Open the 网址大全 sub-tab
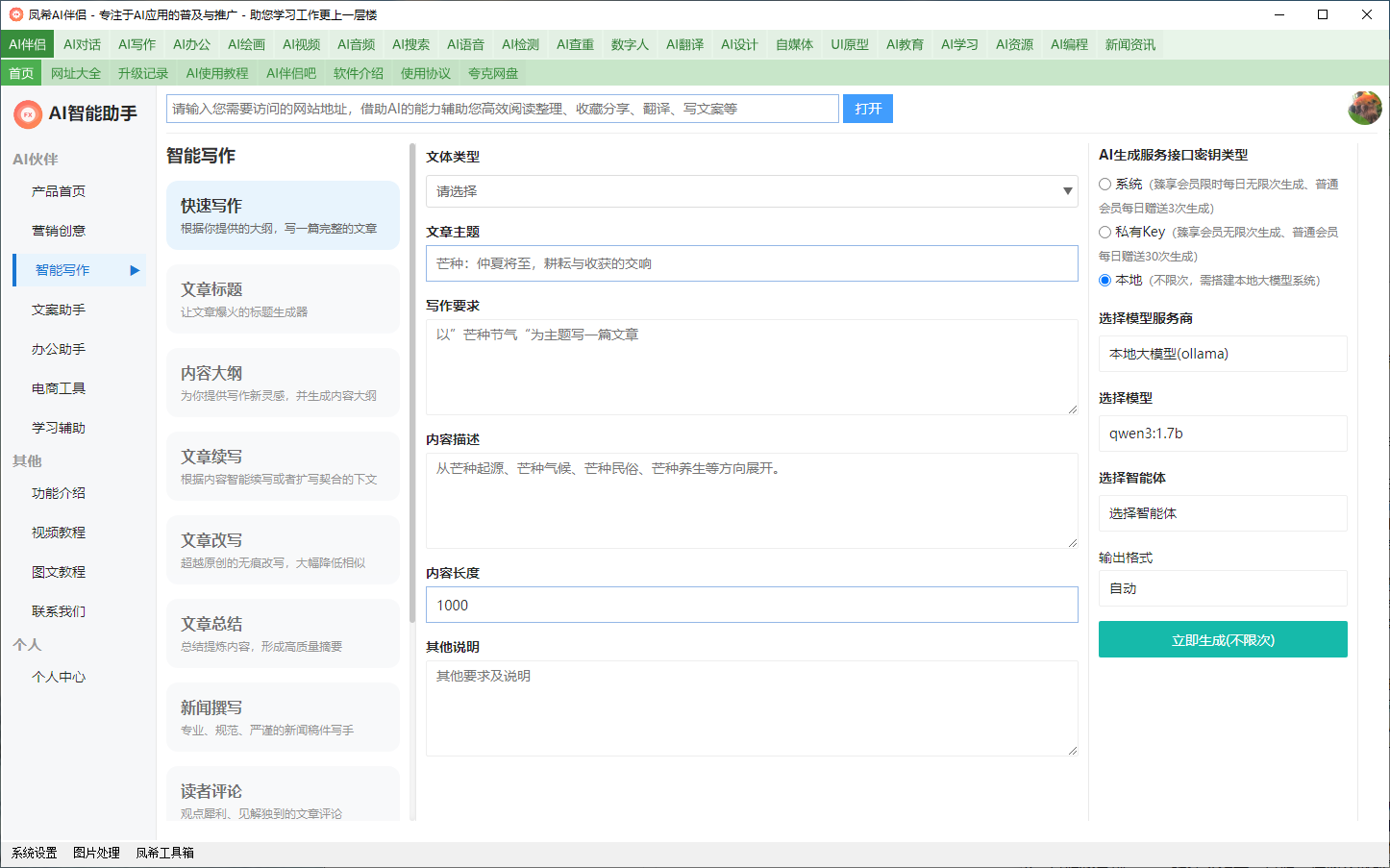 point(76,73)
